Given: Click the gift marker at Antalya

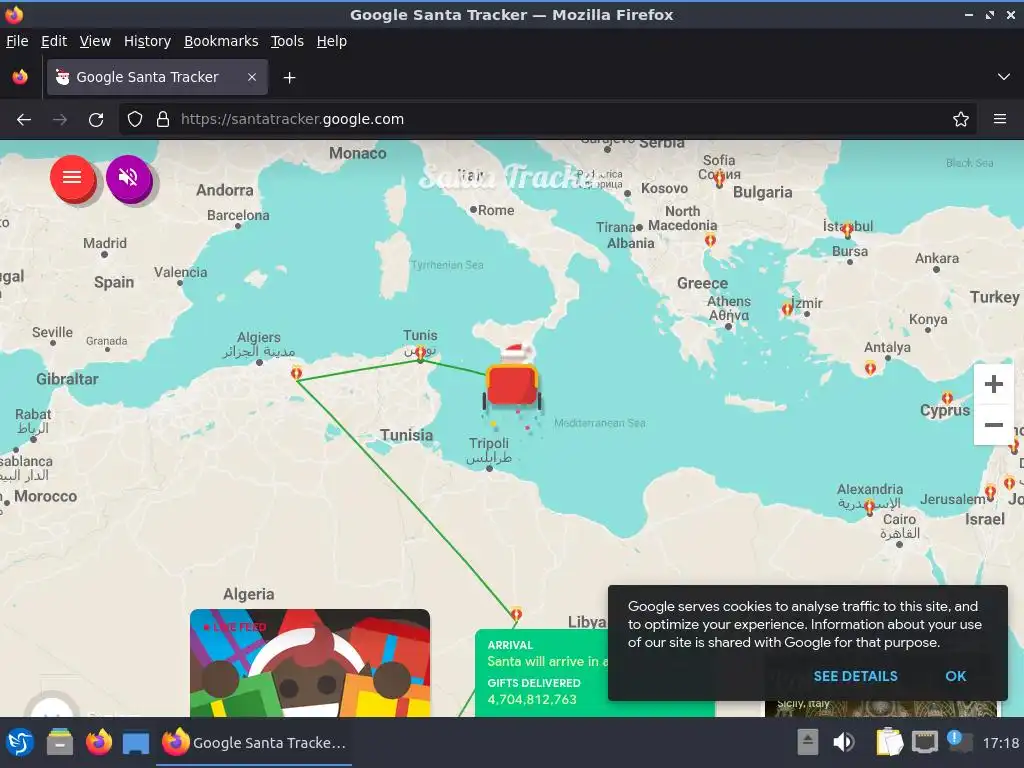Looking at the screenshot, I should pos(870,368).
